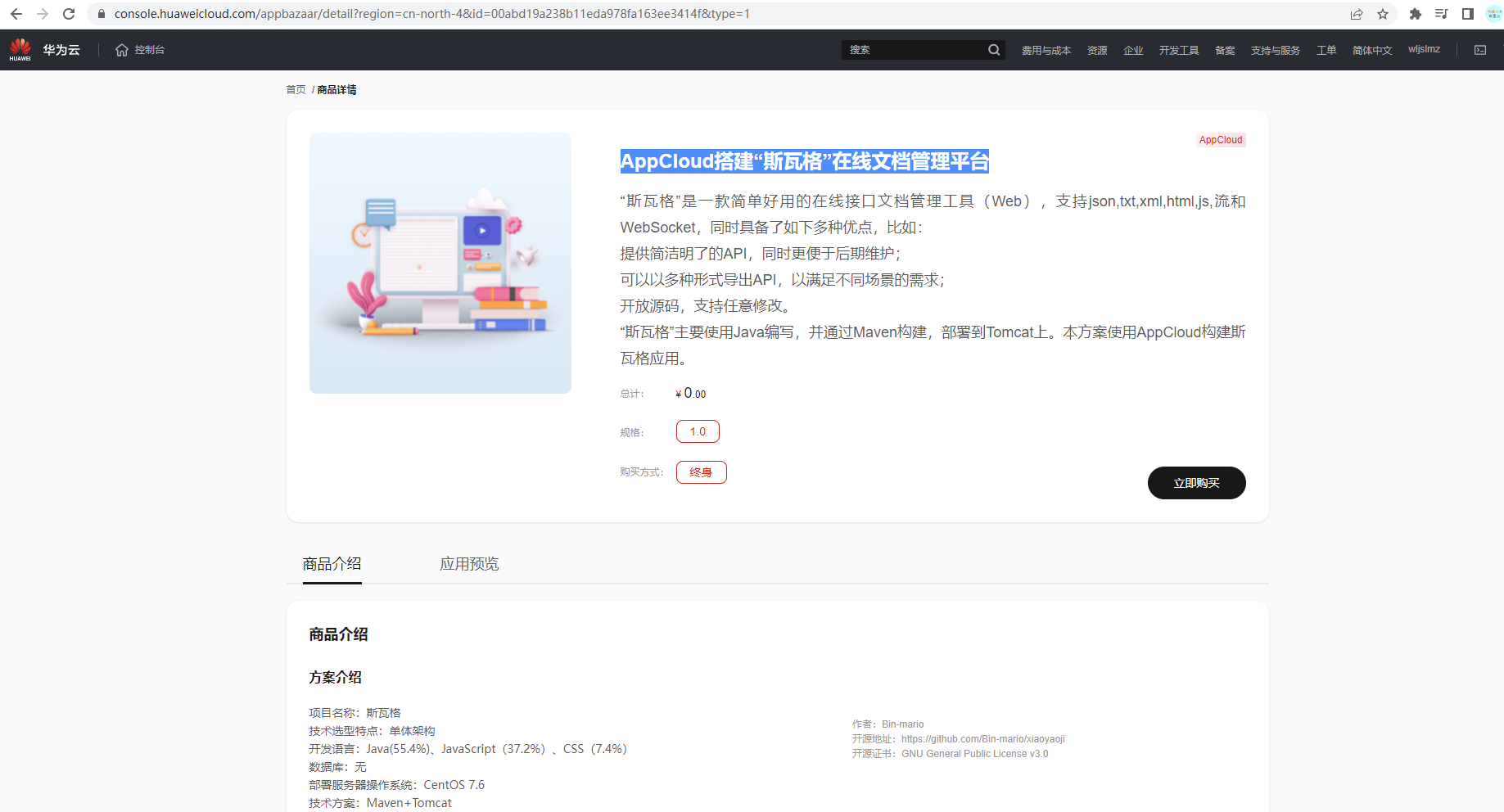
Task: Select the 1.0 specification option
Action: click(x=698, y=431)
